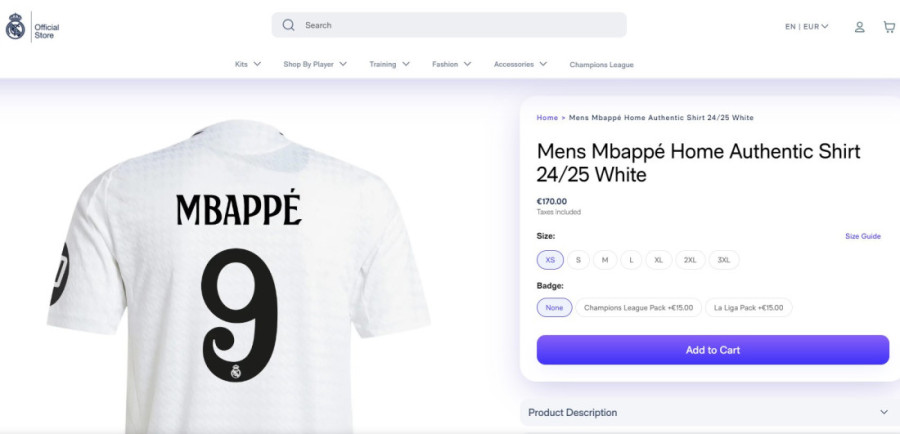Open the user account icon
This screenshot has height=434, width=900.
(859, 27)
